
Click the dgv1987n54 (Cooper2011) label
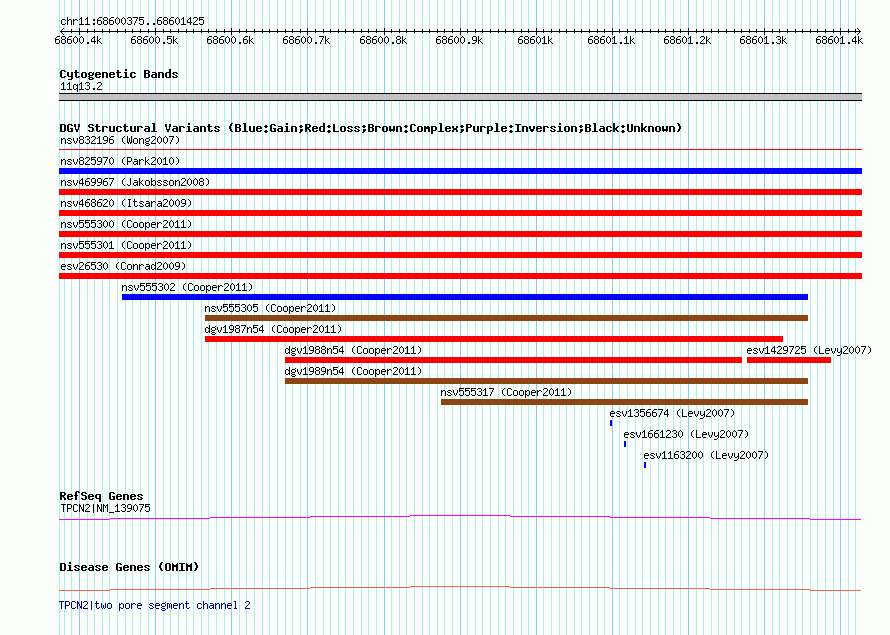pyautogui.click(x=273, y=329)
